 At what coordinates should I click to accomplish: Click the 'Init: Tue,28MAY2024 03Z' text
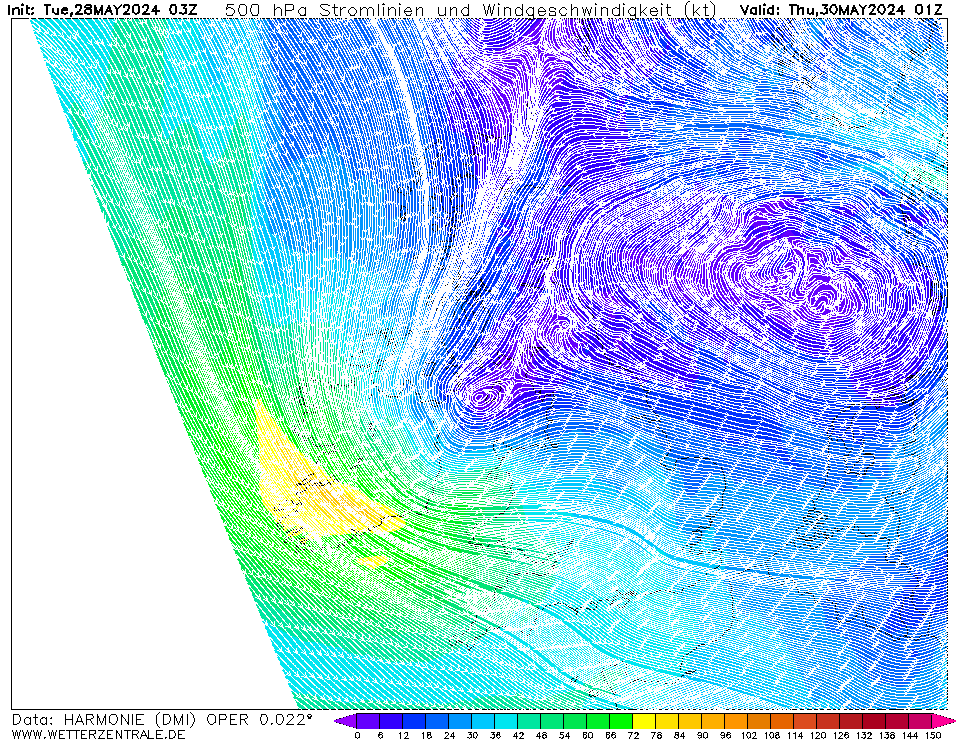(102, 9)
